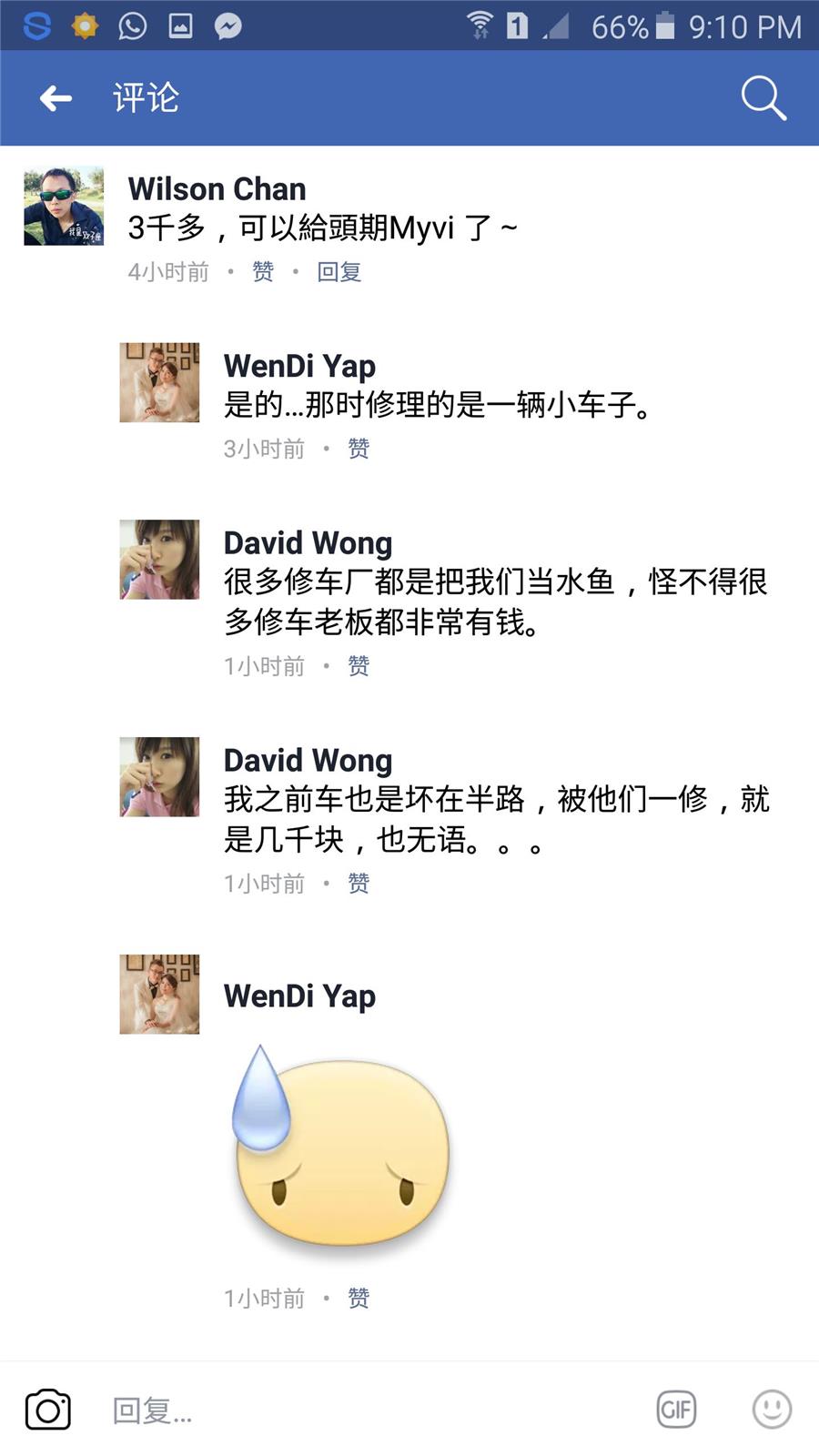This screenshot has width=819, height=1456.
Task: Tap the WhatsApp status bar icon
Action: (133, 25)
